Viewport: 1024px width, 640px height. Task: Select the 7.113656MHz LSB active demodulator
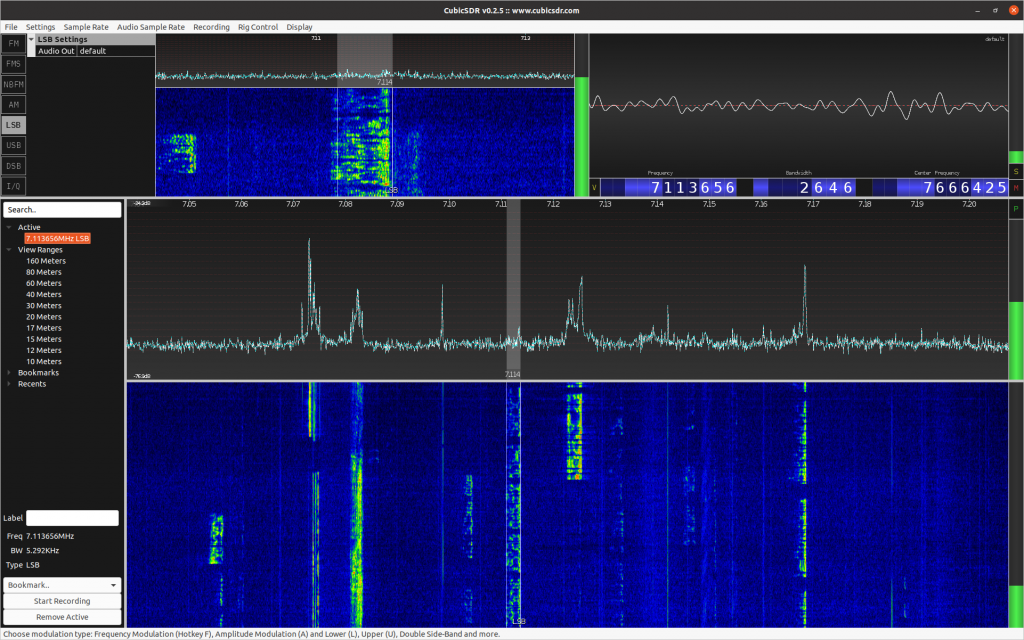coord(57,238)
